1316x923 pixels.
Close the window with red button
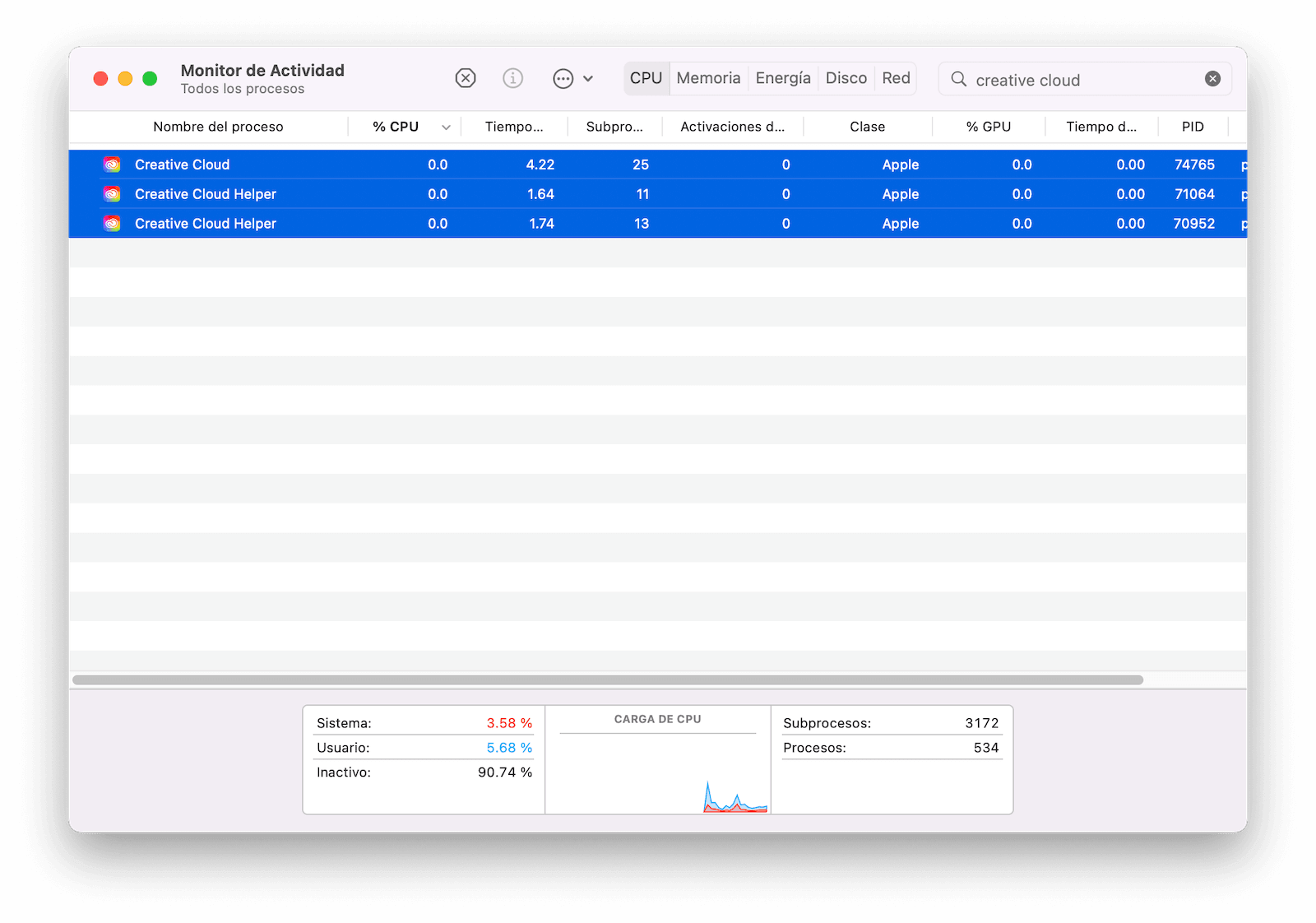coord(100,78)
